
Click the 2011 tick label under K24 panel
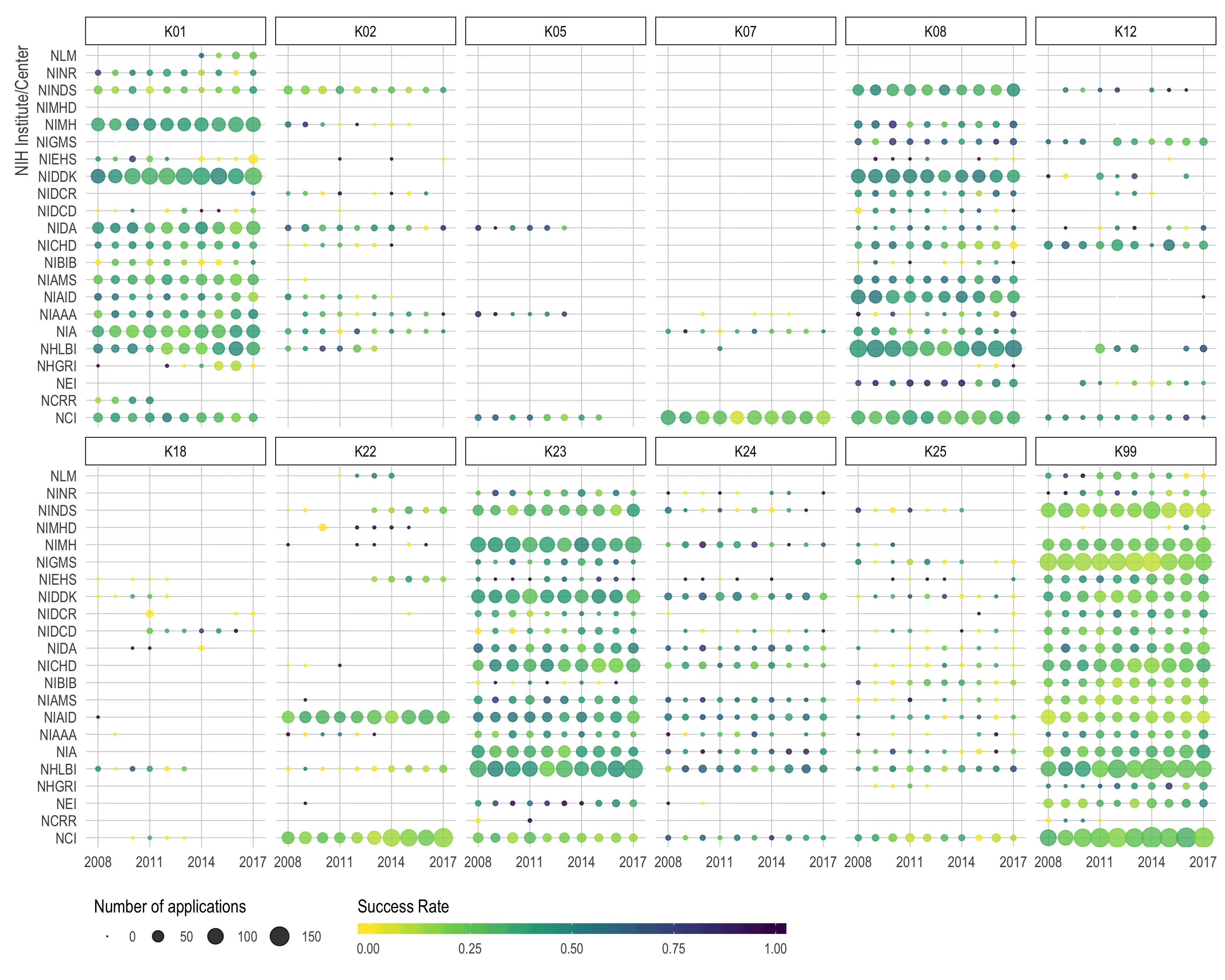719,862
